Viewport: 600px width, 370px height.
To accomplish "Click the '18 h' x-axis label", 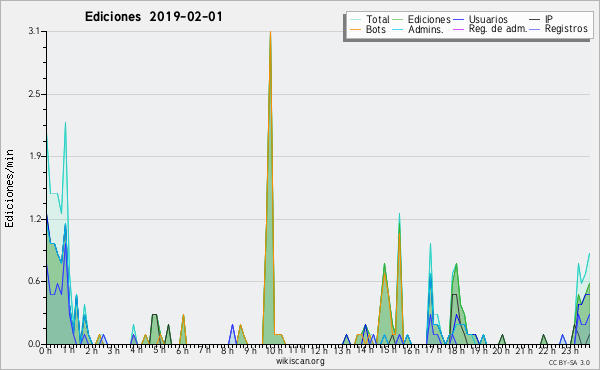I will pos(456,350).
